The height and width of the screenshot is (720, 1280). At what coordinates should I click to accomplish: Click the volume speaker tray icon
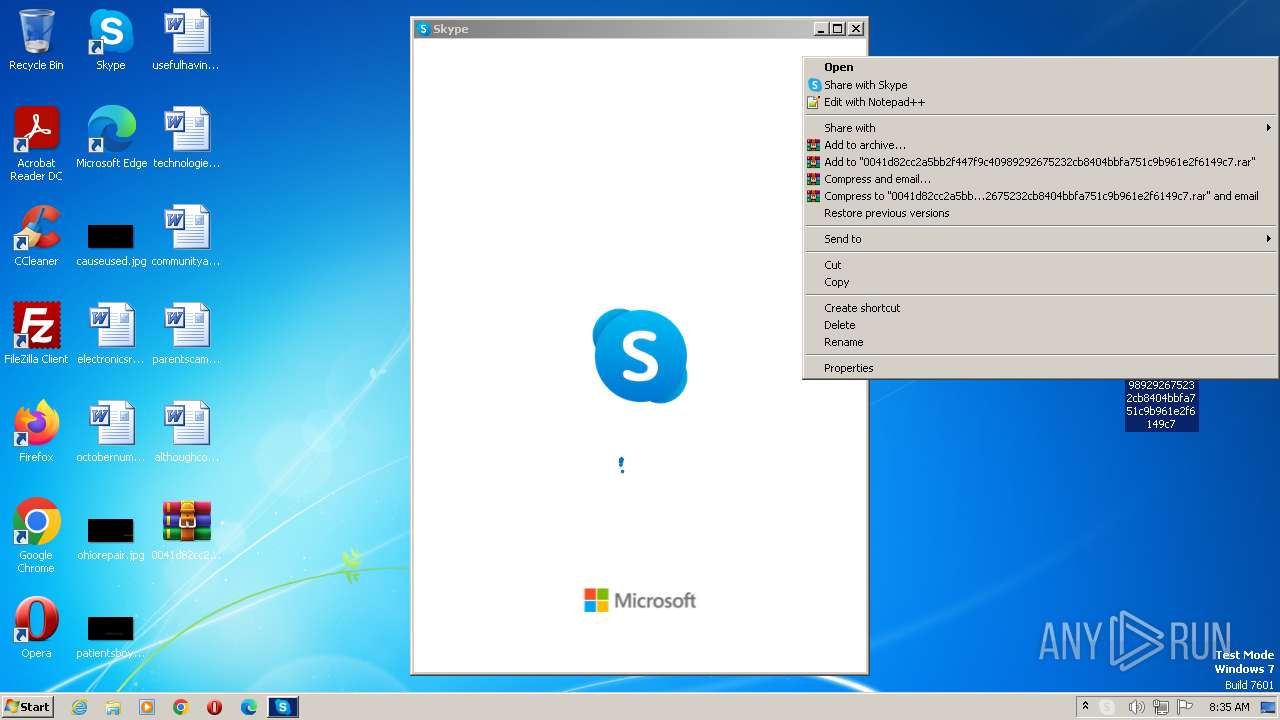pyautogui.click(x=1135, y=707)
